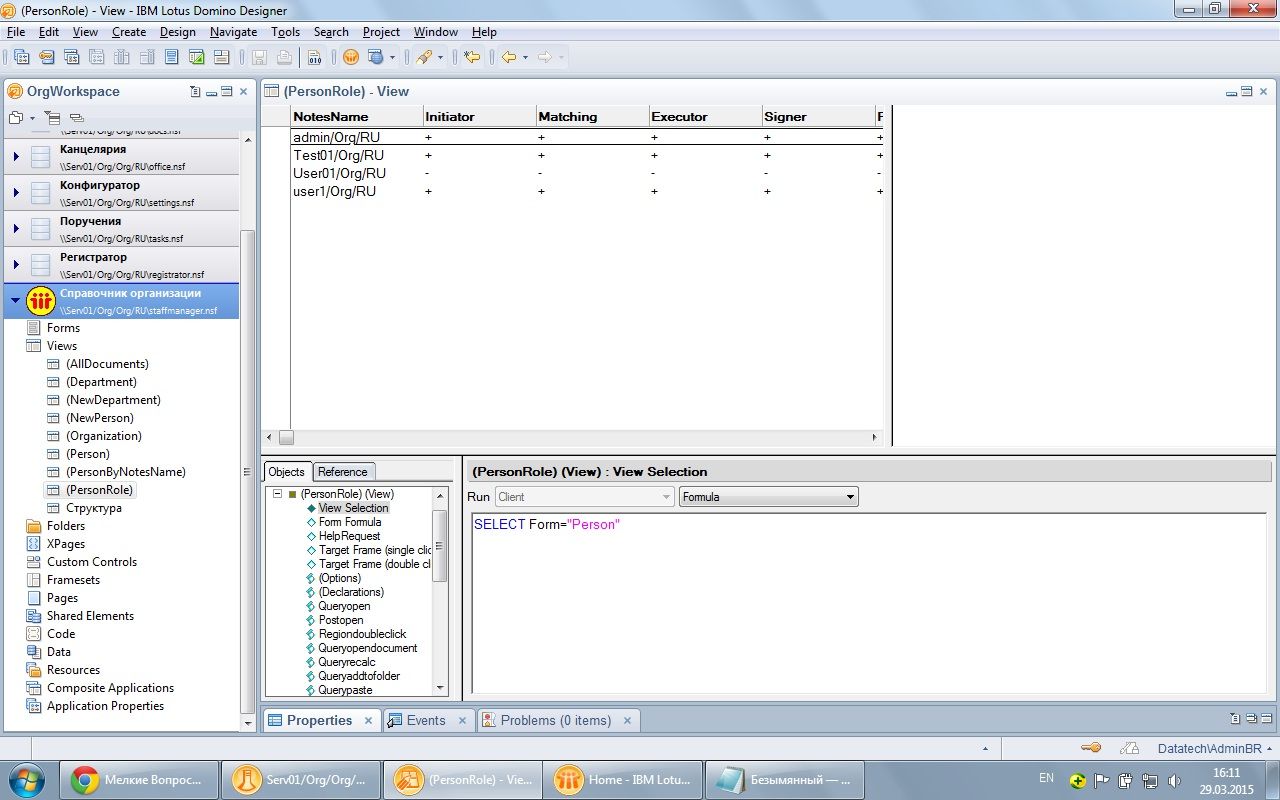The height and width of the screenshot is (800, 1280).
Task: Select the (PersonByNotesName) view
Action: 125,472
